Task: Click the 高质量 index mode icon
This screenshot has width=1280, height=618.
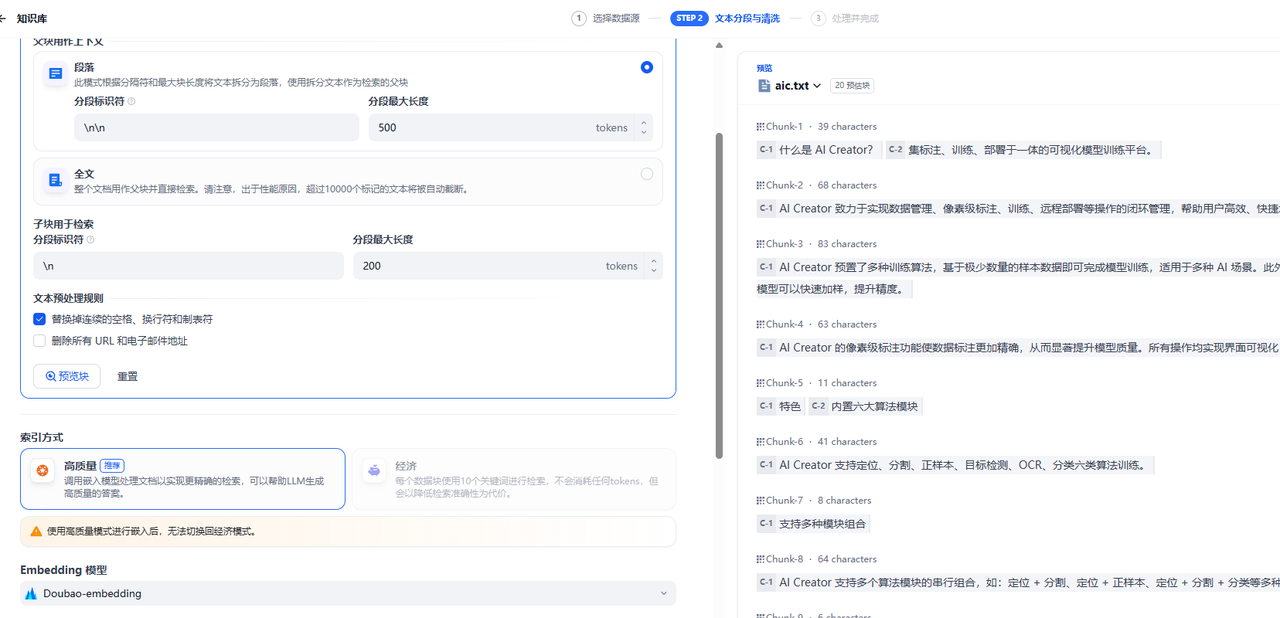Action: 42,471
